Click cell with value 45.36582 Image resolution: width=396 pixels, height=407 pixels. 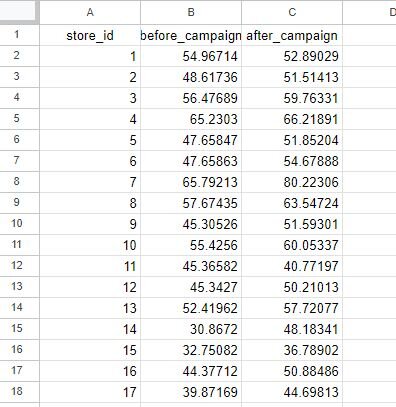click(191, 266)
